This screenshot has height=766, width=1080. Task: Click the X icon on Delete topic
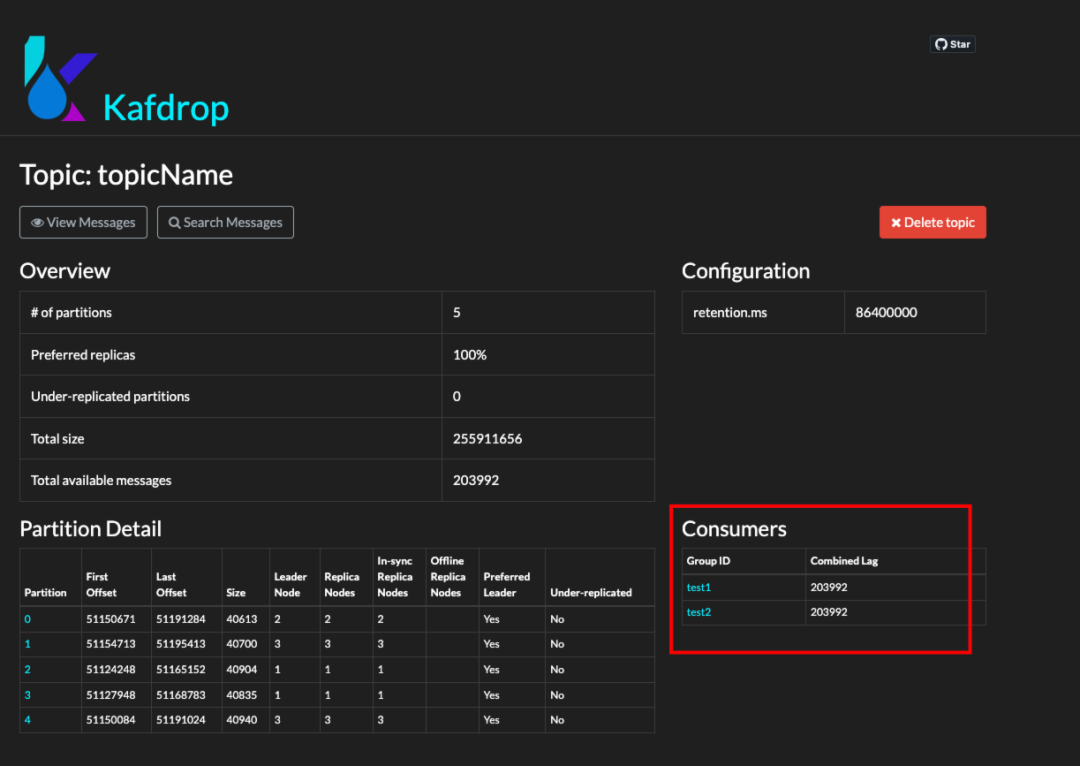[x=896, y=222]
